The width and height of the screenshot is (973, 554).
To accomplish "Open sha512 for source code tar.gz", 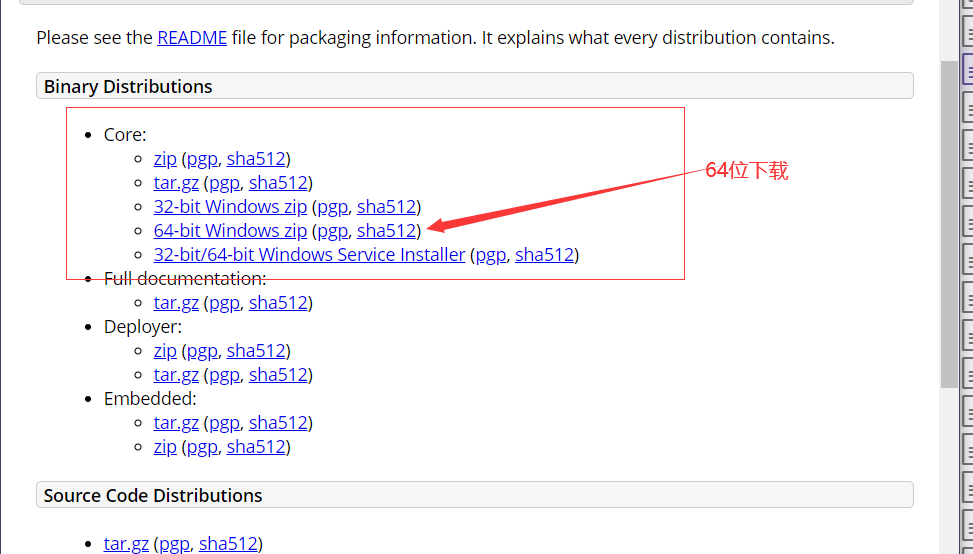I will coord(228,544).
